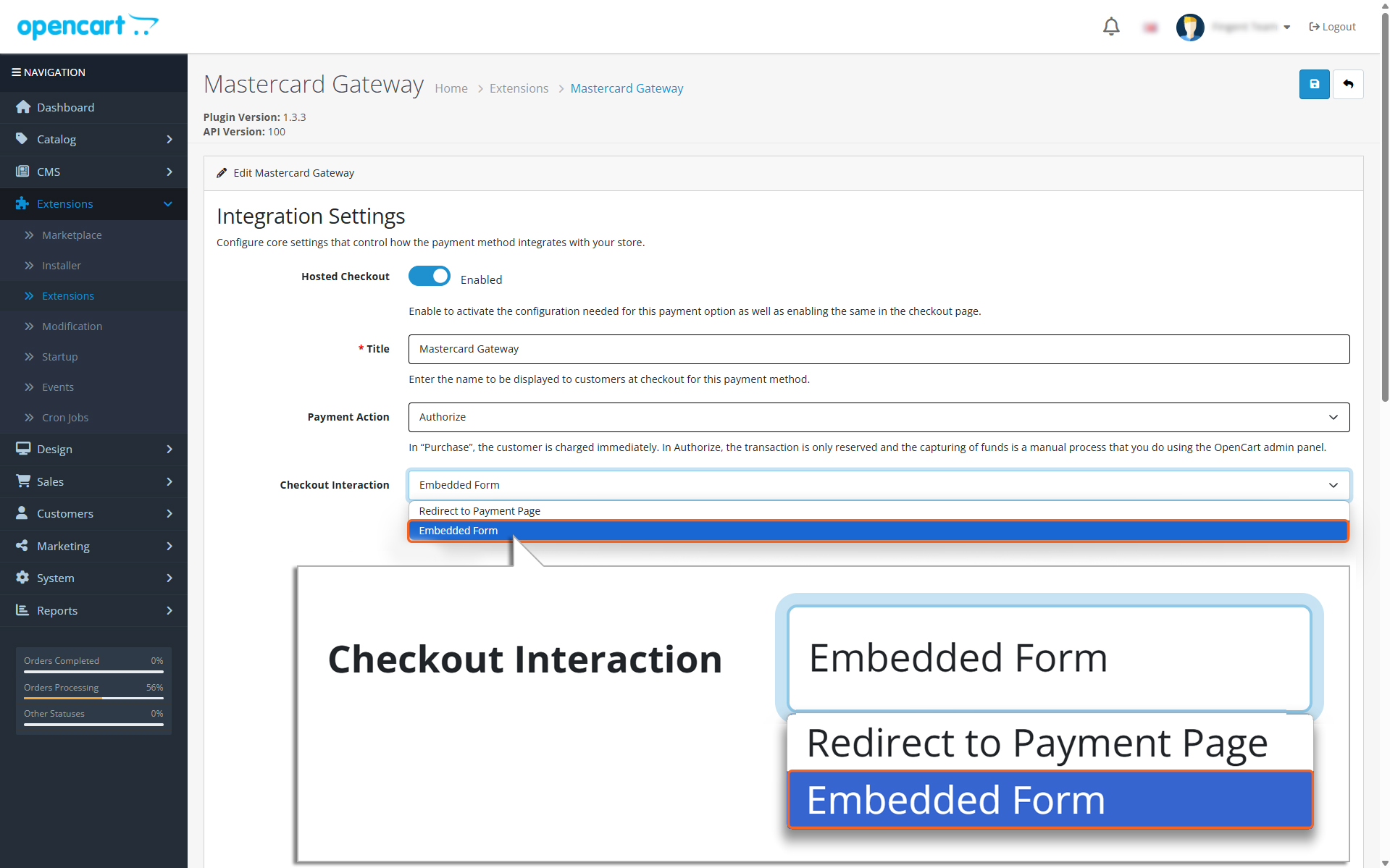Image resolution: width=1390 pixels, height=868 pixels.
Task: Click the Dashboard home icon
Action: click(23, 107)
